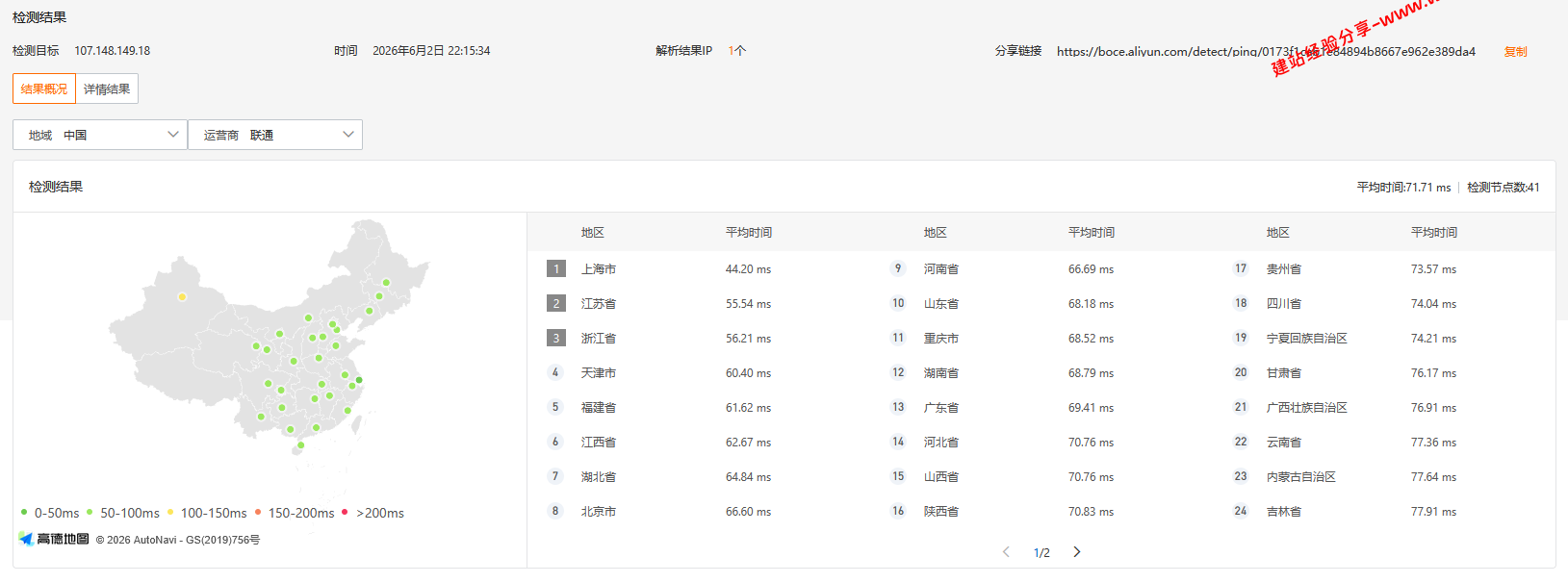1568x583 pixels.
Task: Select the 云南省 row name
Action: [x=1284, y=443]
